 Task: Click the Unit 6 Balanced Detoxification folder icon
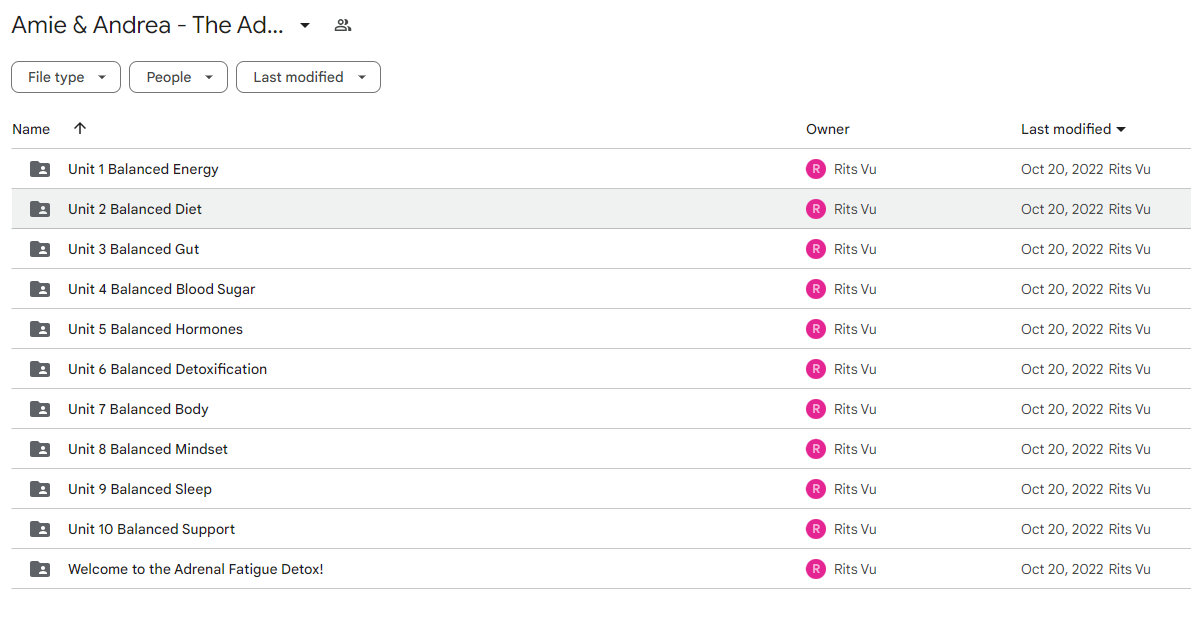point(40,369)
